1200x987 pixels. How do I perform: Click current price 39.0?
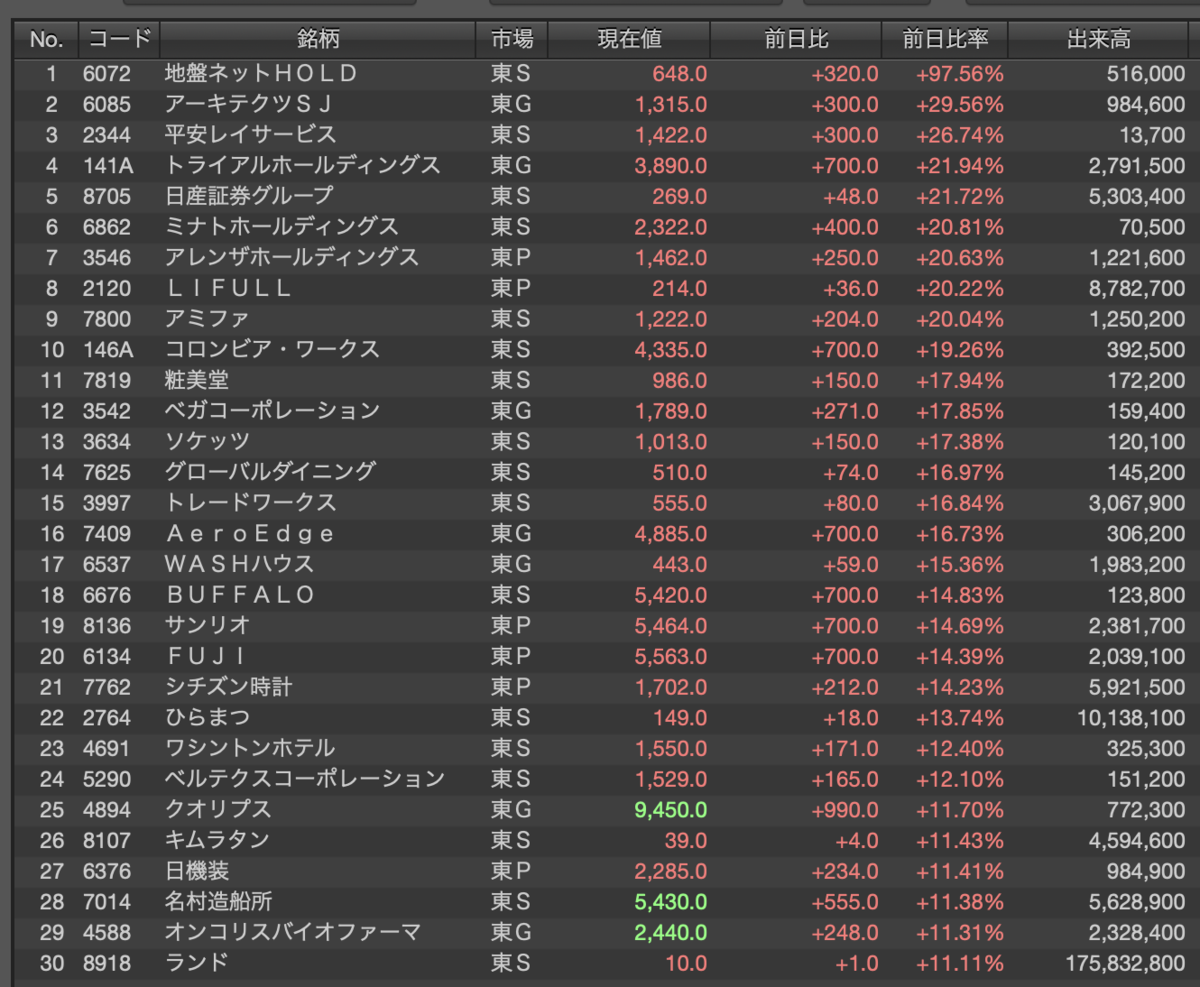tap(685, 840)
